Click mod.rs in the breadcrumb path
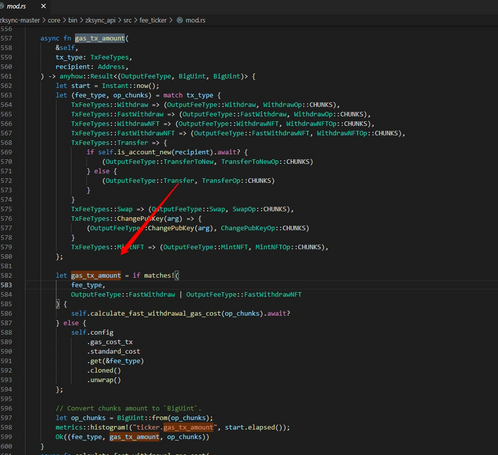The image size is (498, 455). pyautogui.click(x=195, y=20)
